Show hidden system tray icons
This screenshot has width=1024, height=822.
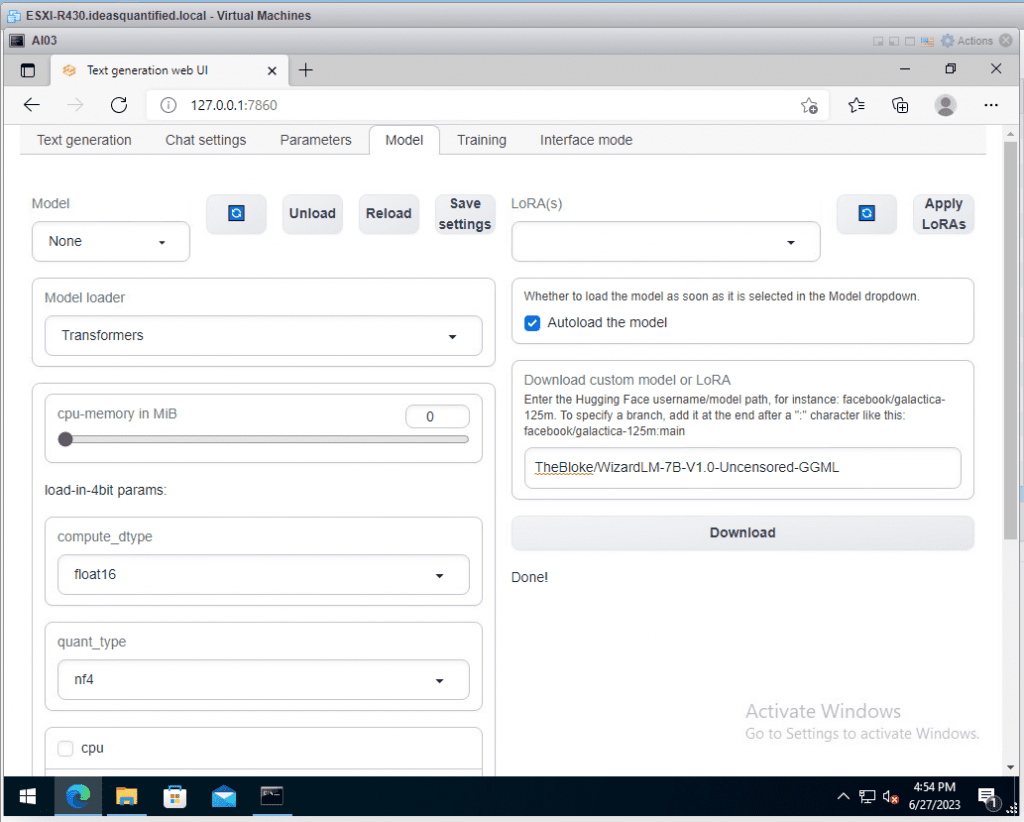click(x=843, y=796)
